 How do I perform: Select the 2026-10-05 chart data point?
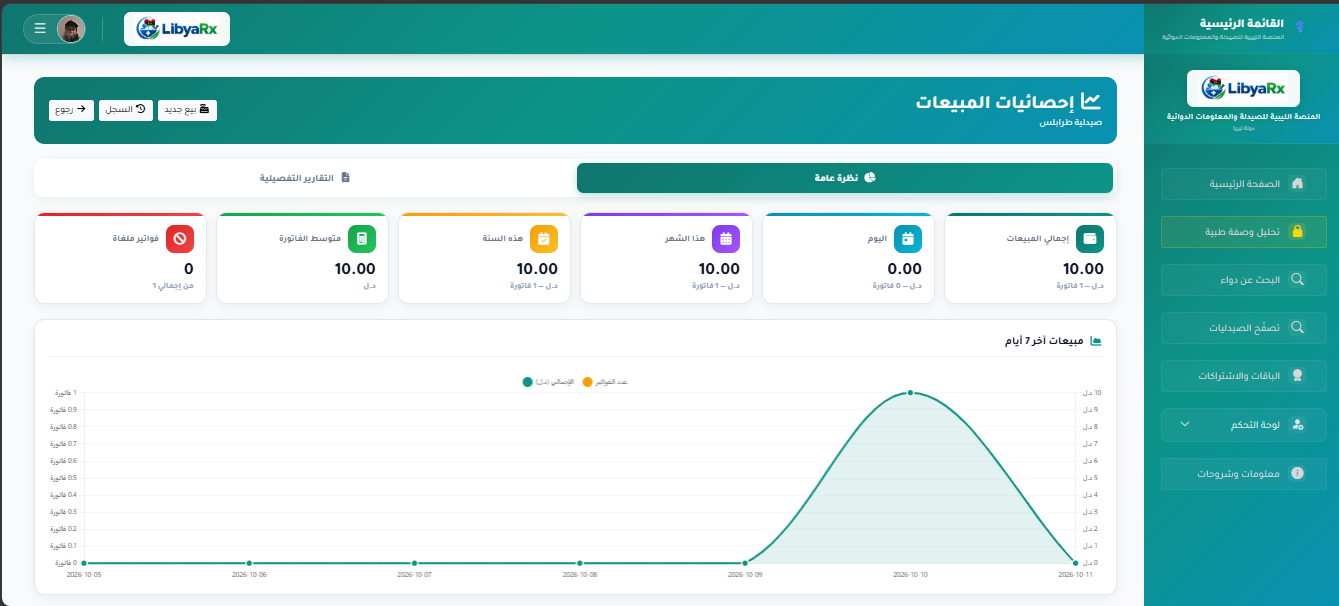click(84, 563)
